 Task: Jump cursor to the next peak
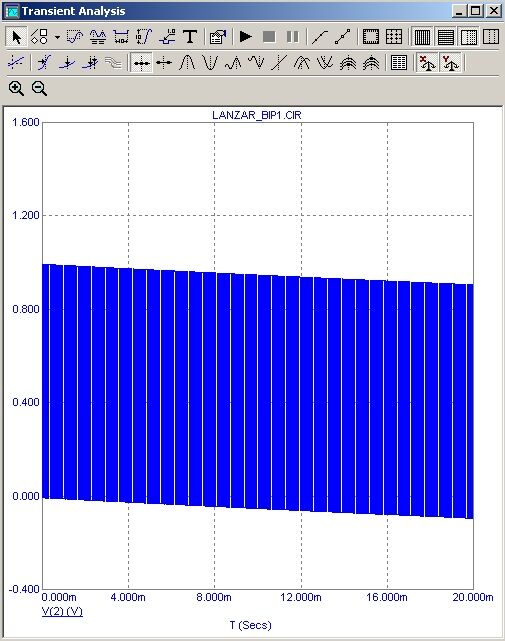[187, 63]
